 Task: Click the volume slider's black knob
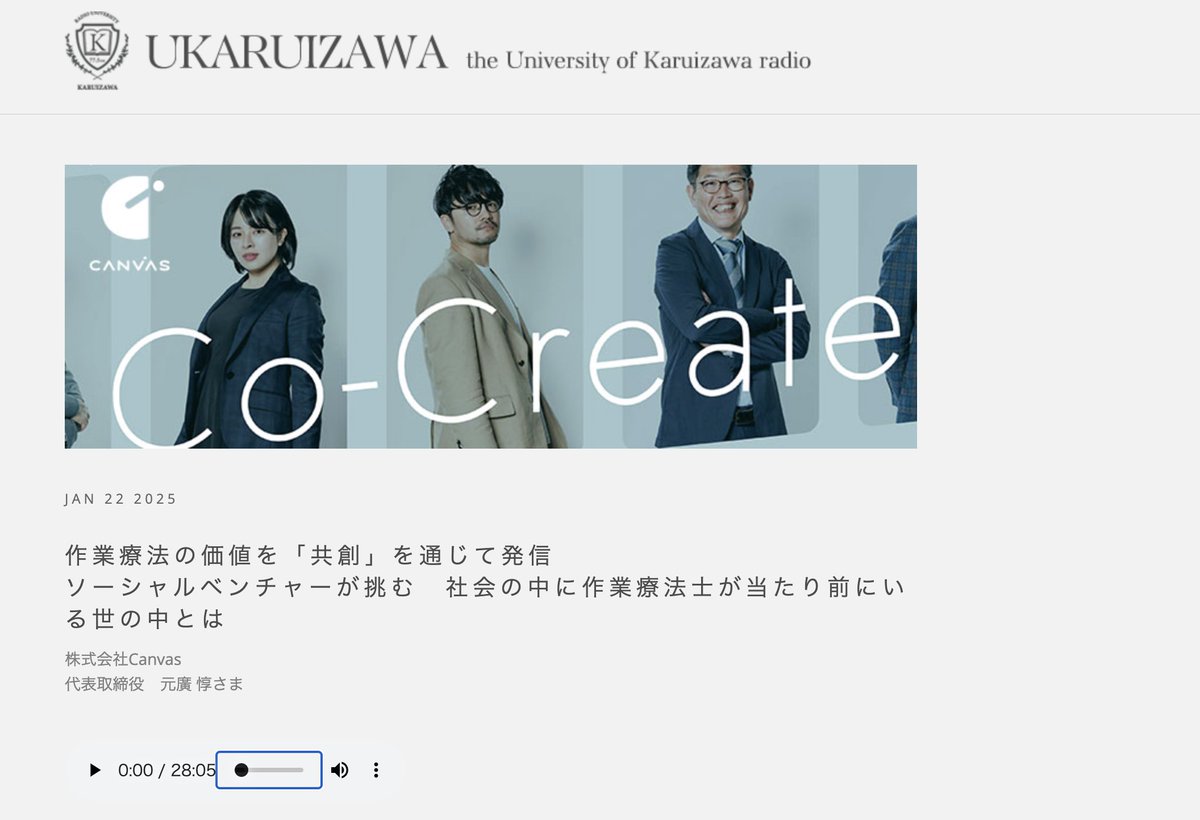(241, 770)
